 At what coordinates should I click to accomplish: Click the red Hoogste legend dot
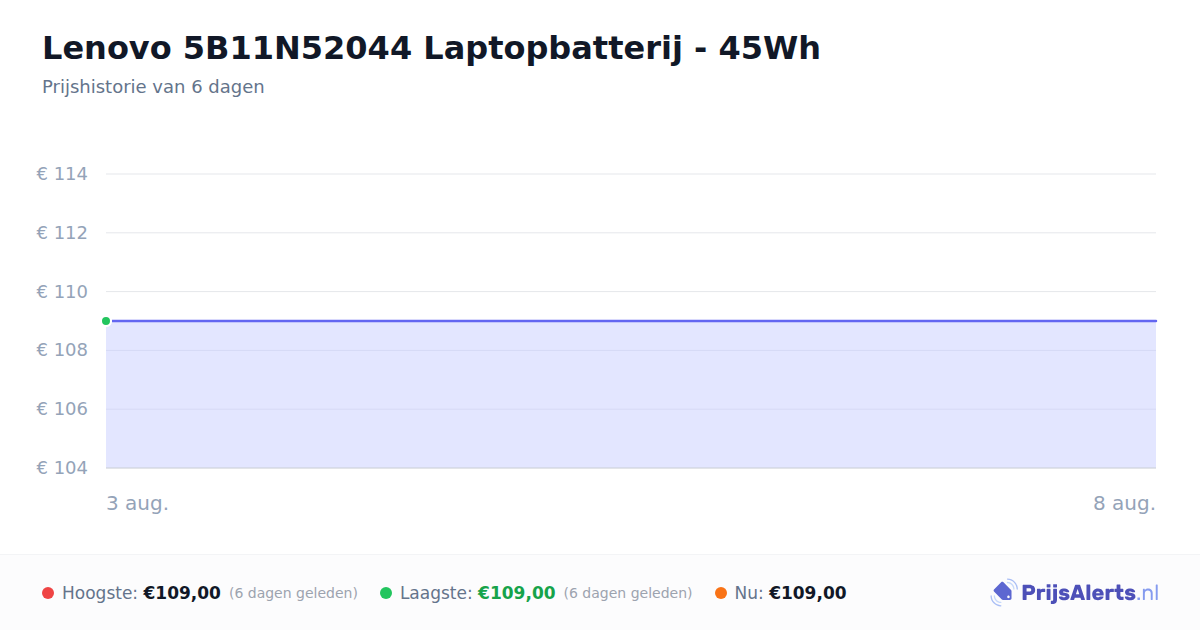coord(48,593)
